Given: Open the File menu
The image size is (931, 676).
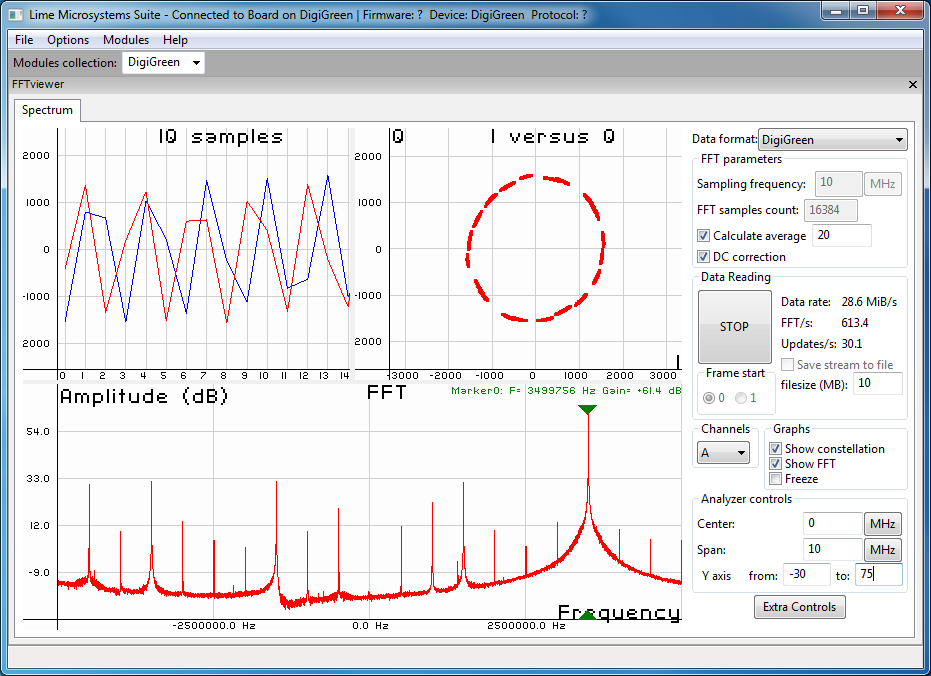Looking at the screenshot, I should 24,40.
